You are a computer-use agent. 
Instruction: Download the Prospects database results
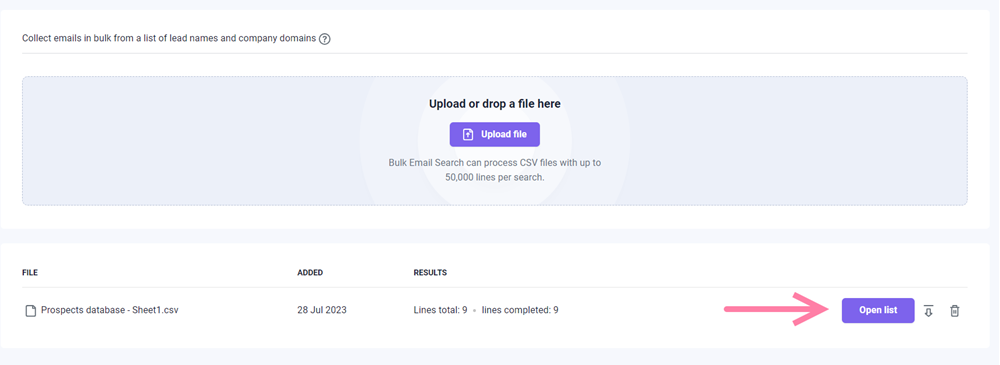[929, 311]
